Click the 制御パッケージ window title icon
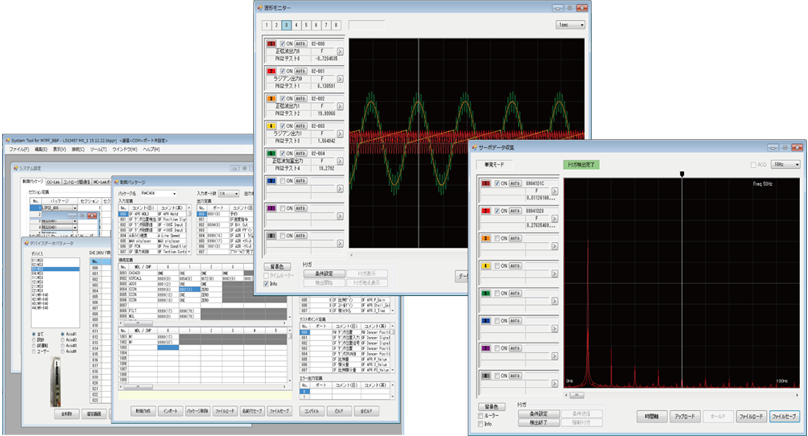Viewport: 808px width, 436px height. coord(116,182)
